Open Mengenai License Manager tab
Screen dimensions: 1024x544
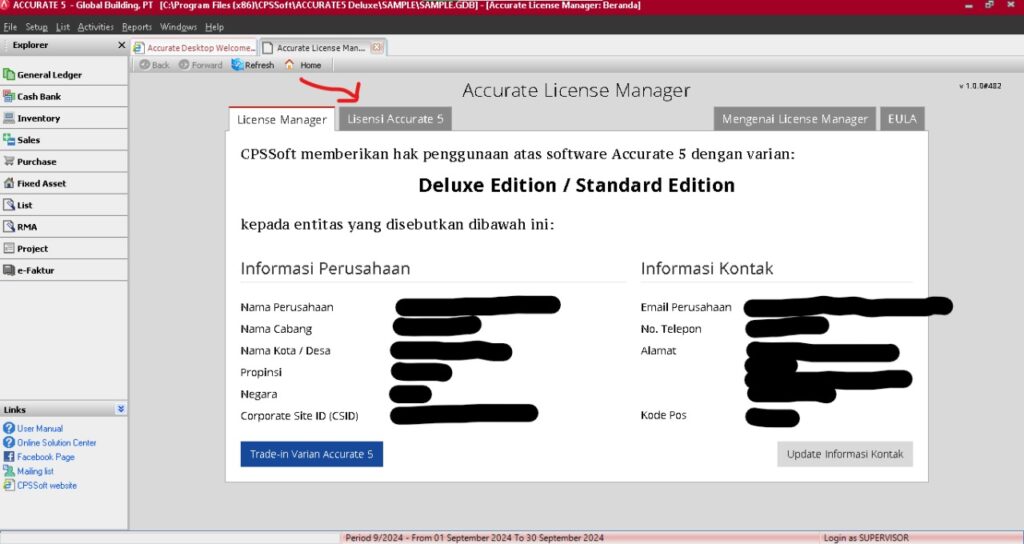click(795, 119)
